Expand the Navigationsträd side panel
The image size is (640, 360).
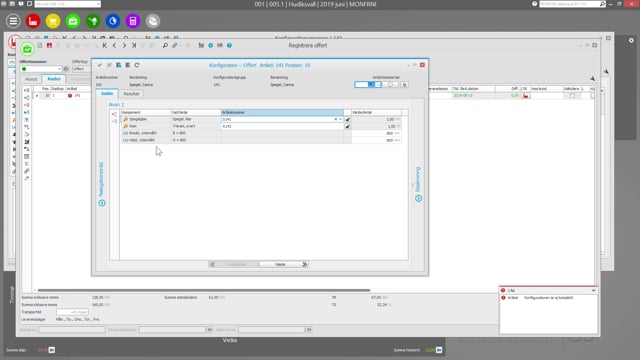[102, 203]
